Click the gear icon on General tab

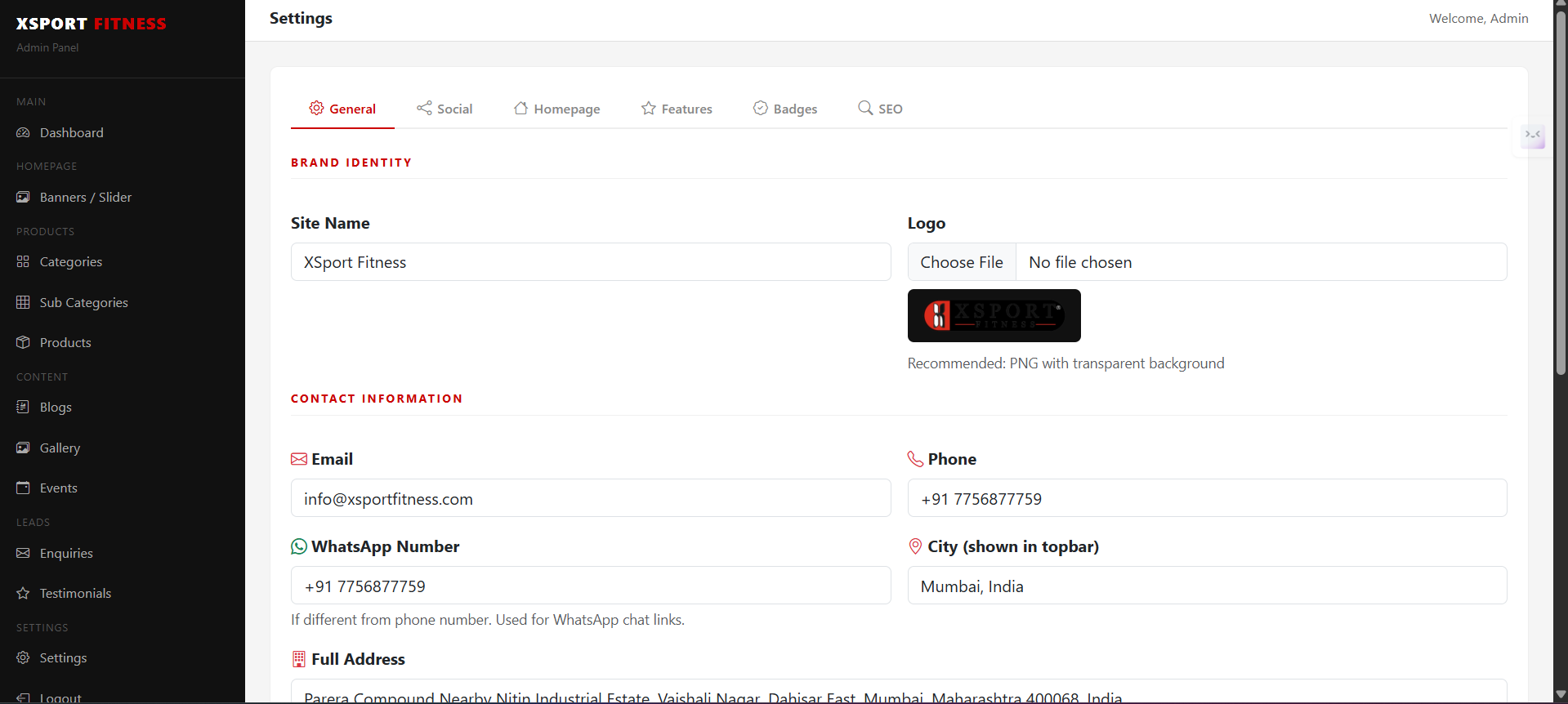tap(316, 108)
